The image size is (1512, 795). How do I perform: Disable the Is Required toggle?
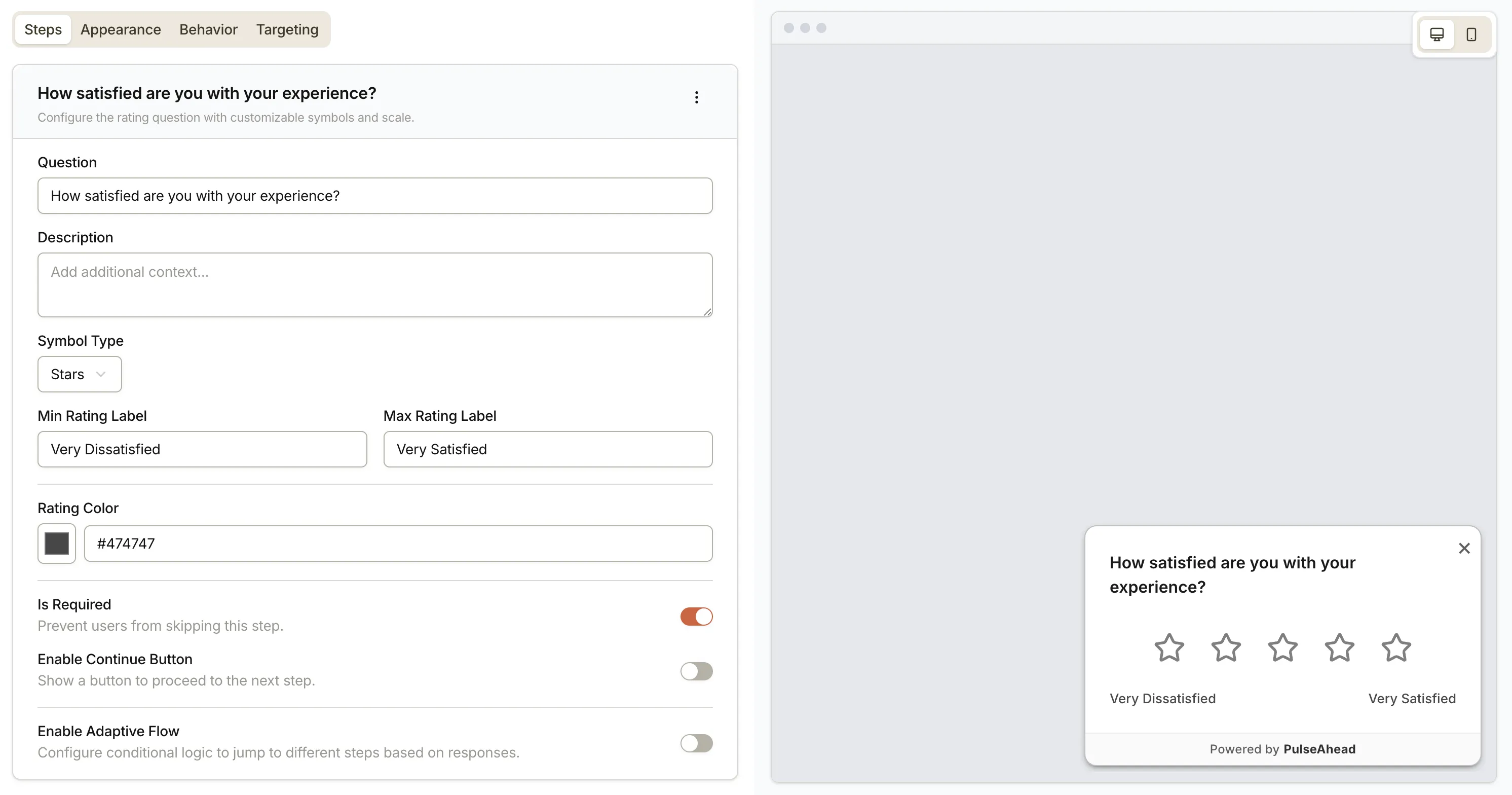(696, 617)
